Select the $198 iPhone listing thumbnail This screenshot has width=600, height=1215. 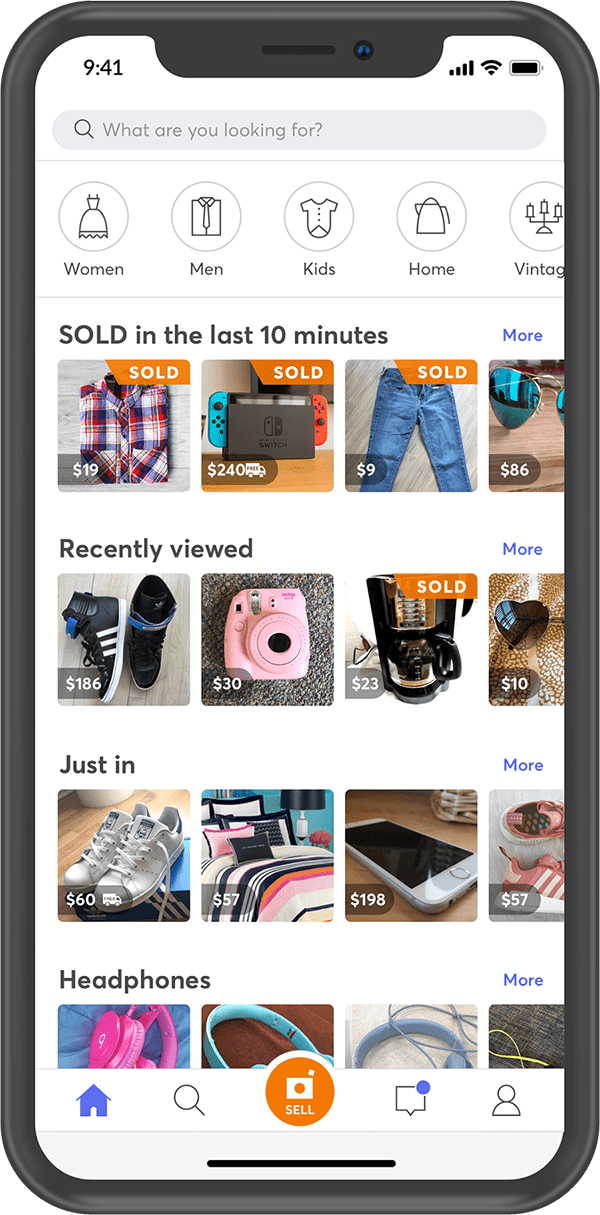(411, 856)
